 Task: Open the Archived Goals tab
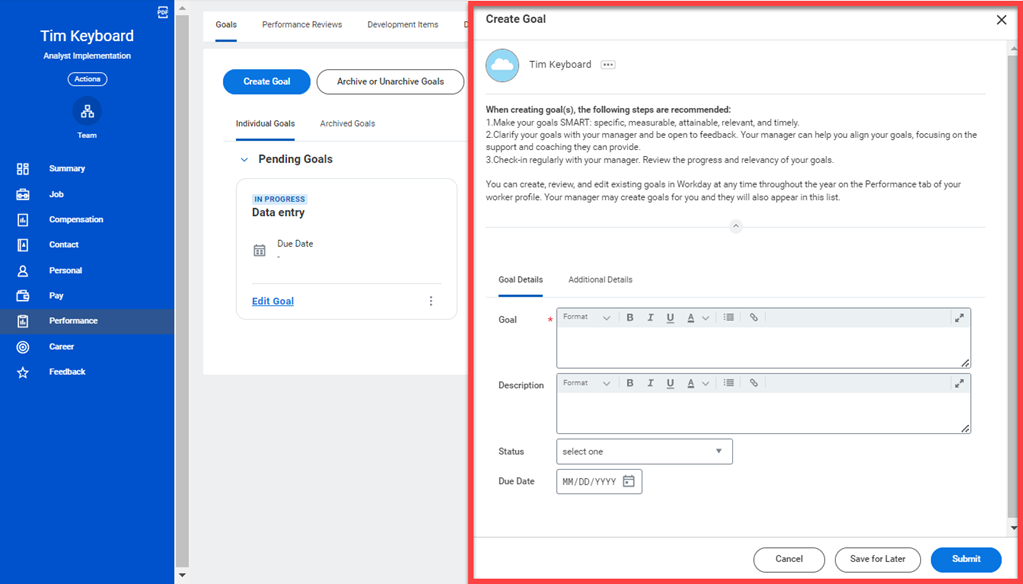[347, 124]
